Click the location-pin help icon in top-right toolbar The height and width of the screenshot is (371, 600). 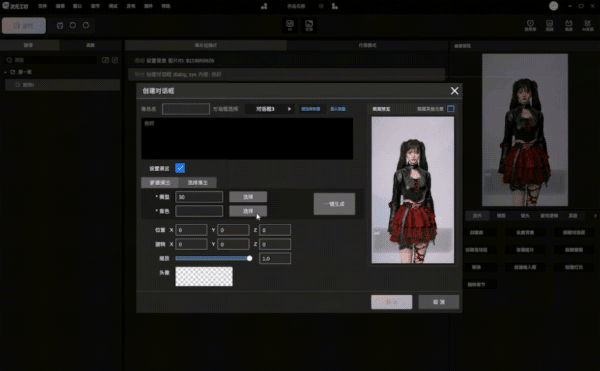(x=530, y=25)
